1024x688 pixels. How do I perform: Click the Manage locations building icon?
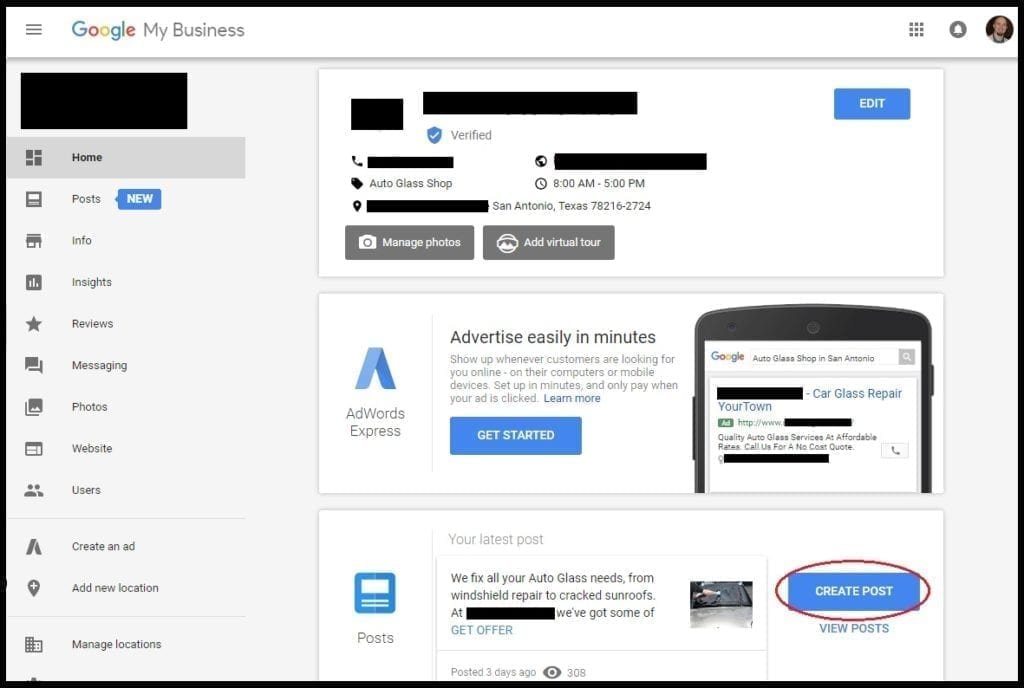pos(33,644)
